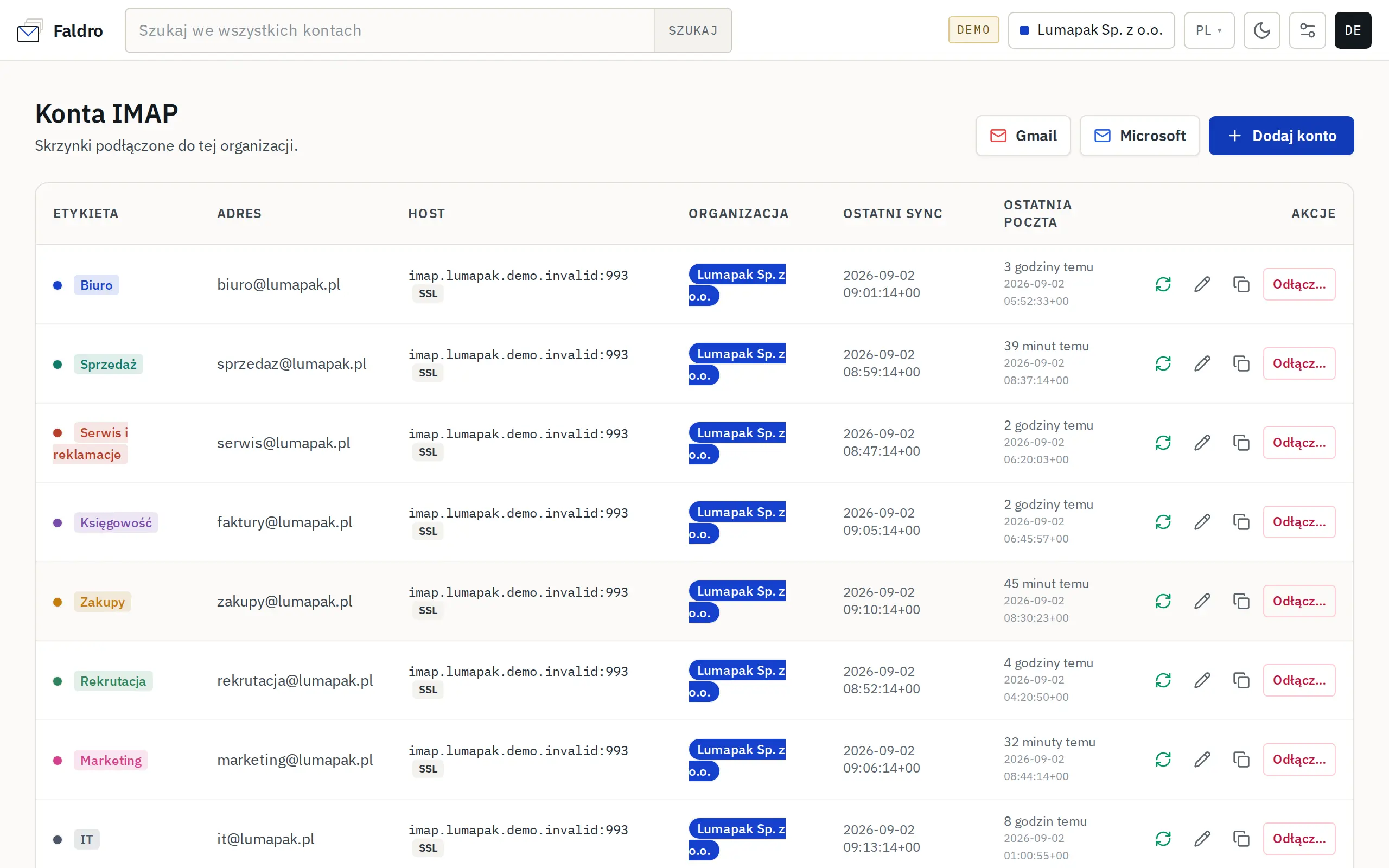
Task: Edit the marketing@lumapak.pl account
Action: (x=1202, y=759)
